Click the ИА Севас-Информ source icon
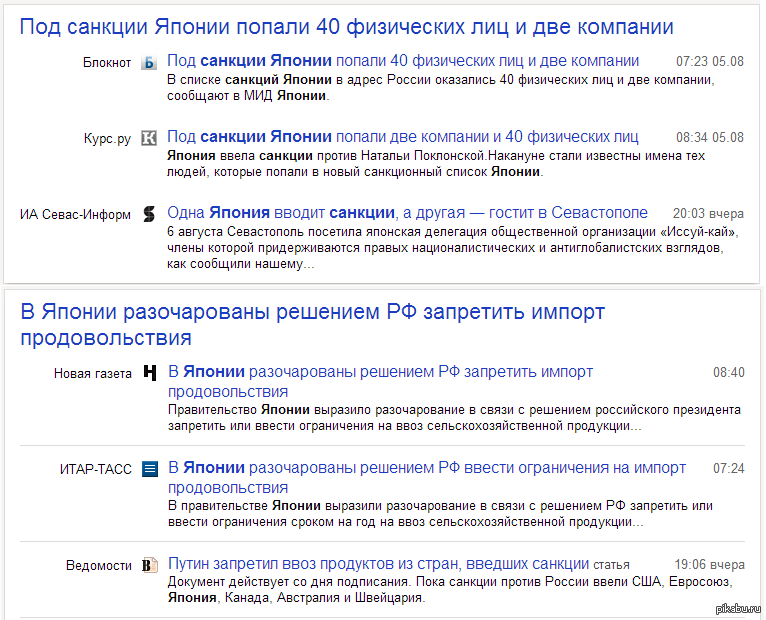Image resolution: width=766 pixels, height=620 pixels. click(149, 214)
